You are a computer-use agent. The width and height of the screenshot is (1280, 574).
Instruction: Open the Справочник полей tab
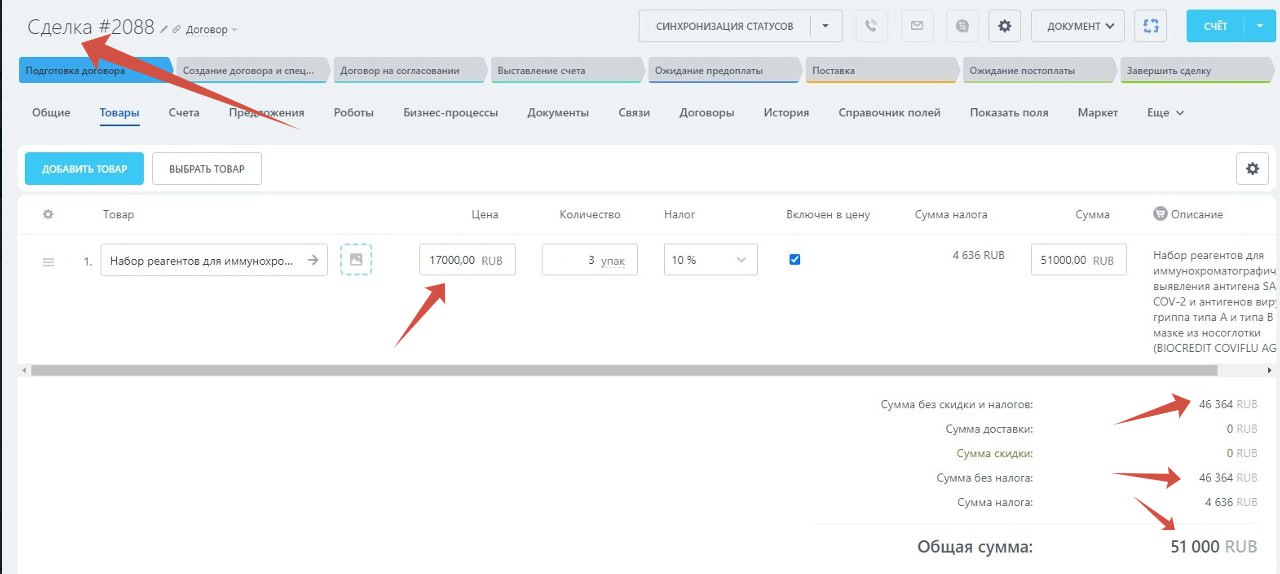(x=889, y=112)
